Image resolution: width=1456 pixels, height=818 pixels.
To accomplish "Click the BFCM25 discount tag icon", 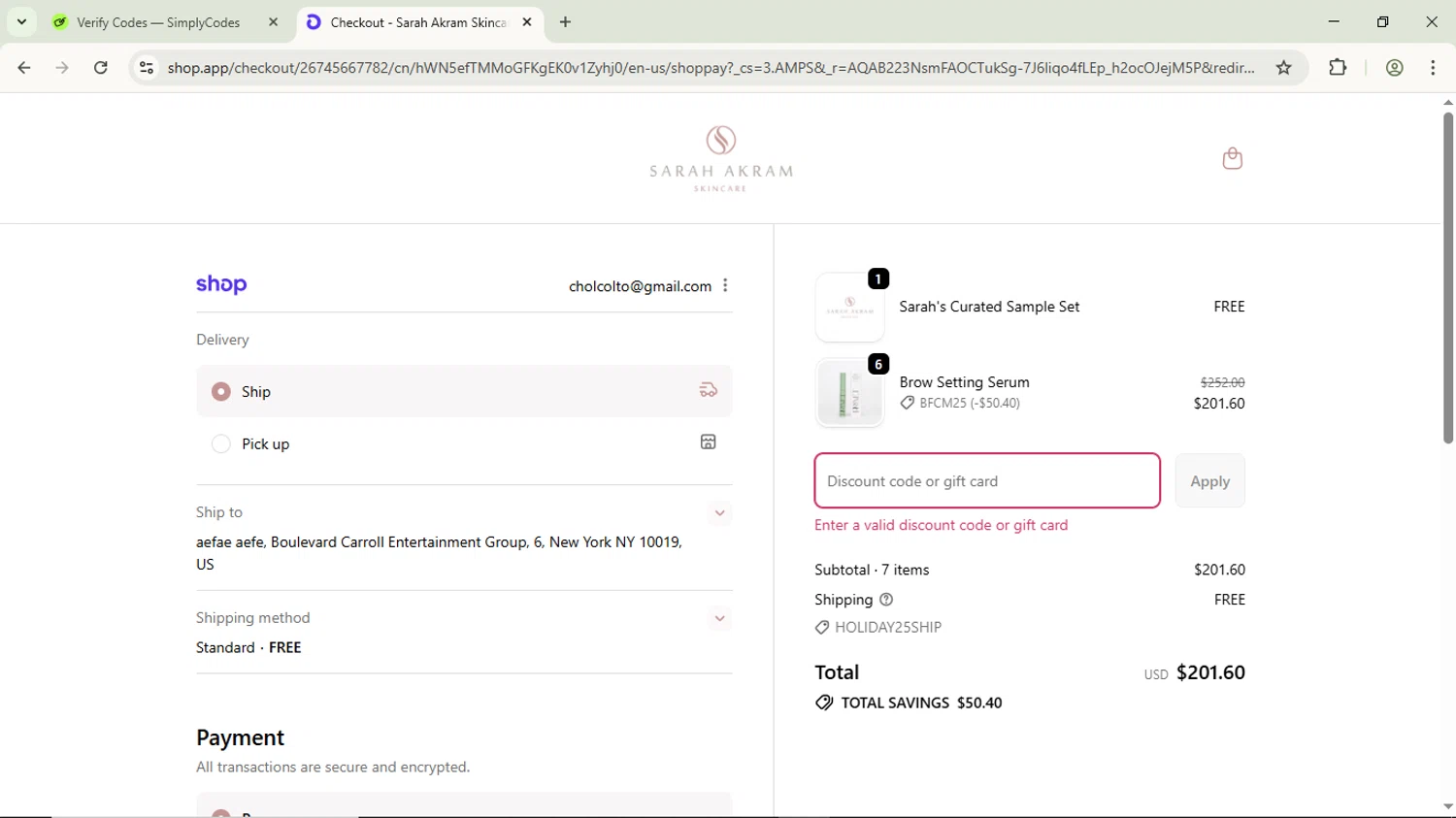I will click(908, 403).
